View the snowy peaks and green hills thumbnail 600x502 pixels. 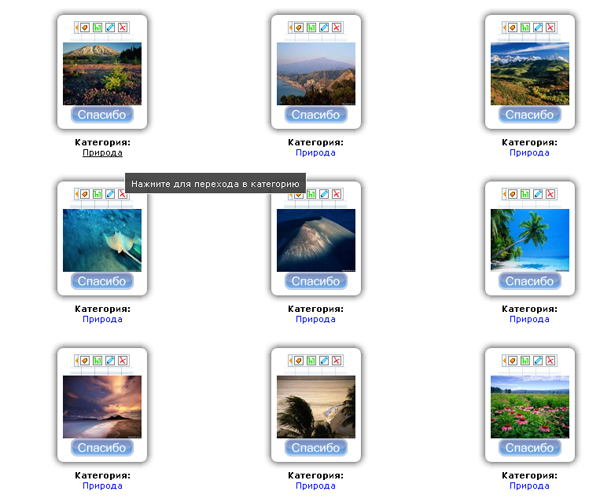pyautogui.click(x=530, y=73)
